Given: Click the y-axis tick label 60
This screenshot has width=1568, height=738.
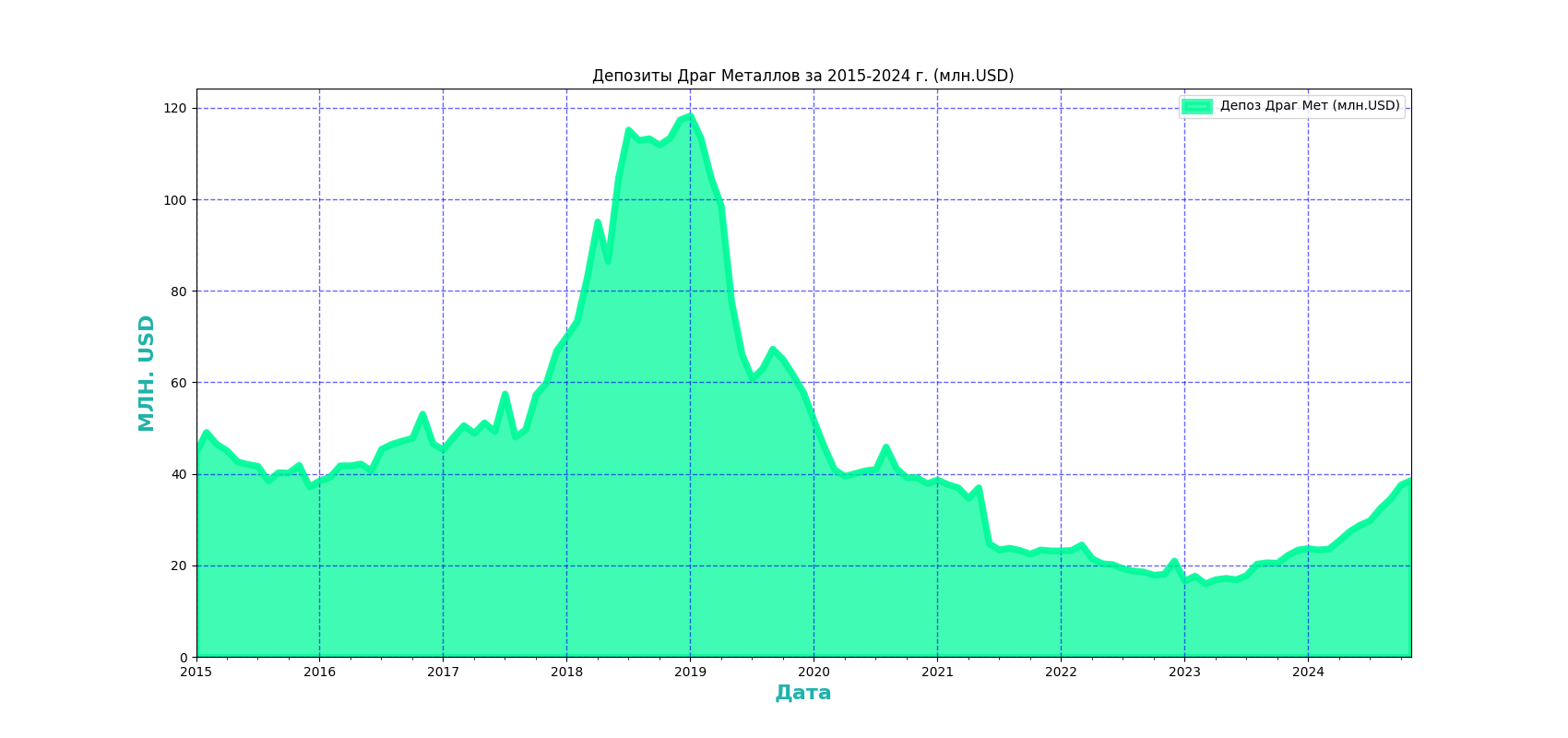Looking at the screenshot, I should (x=179, y=383).
